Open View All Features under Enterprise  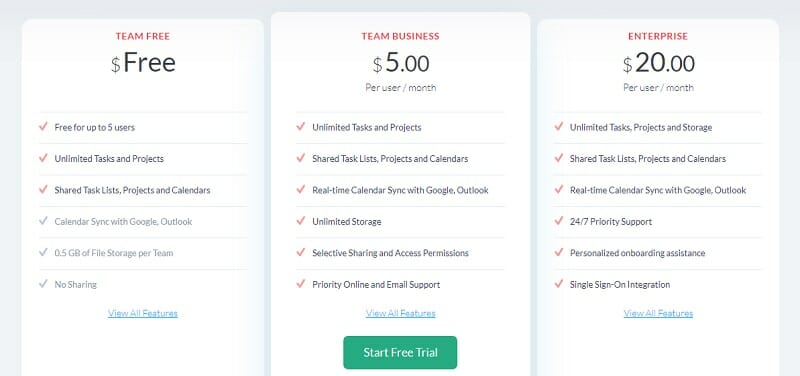658,313
